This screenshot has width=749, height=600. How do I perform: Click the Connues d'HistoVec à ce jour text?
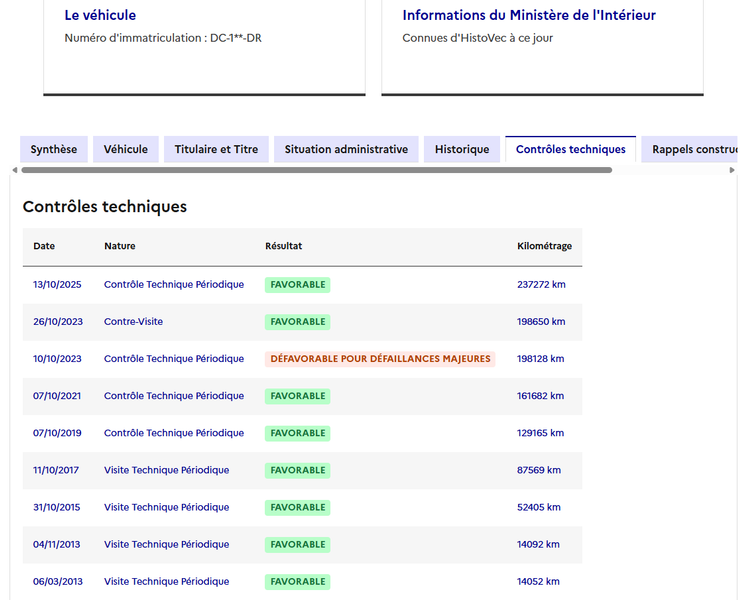tap(478, 38)
